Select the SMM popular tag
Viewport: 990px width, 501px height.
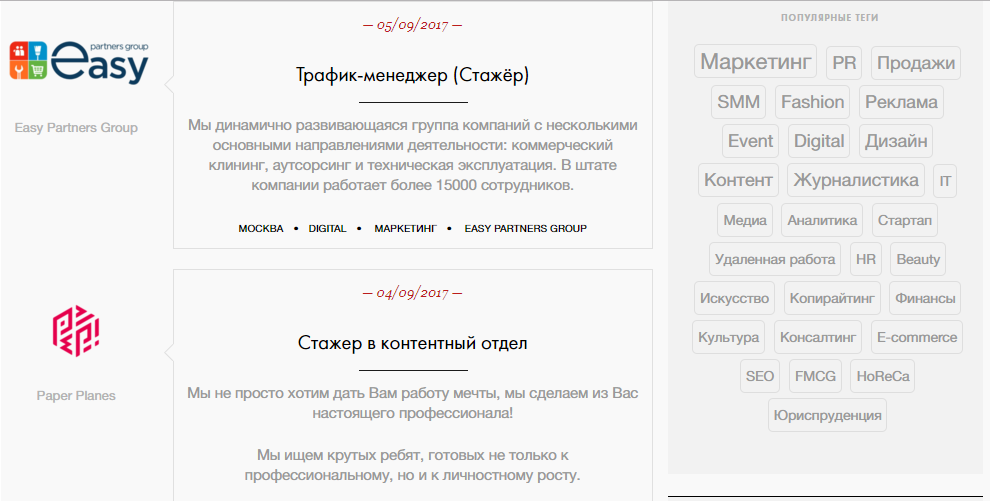[x=738, y=102]
